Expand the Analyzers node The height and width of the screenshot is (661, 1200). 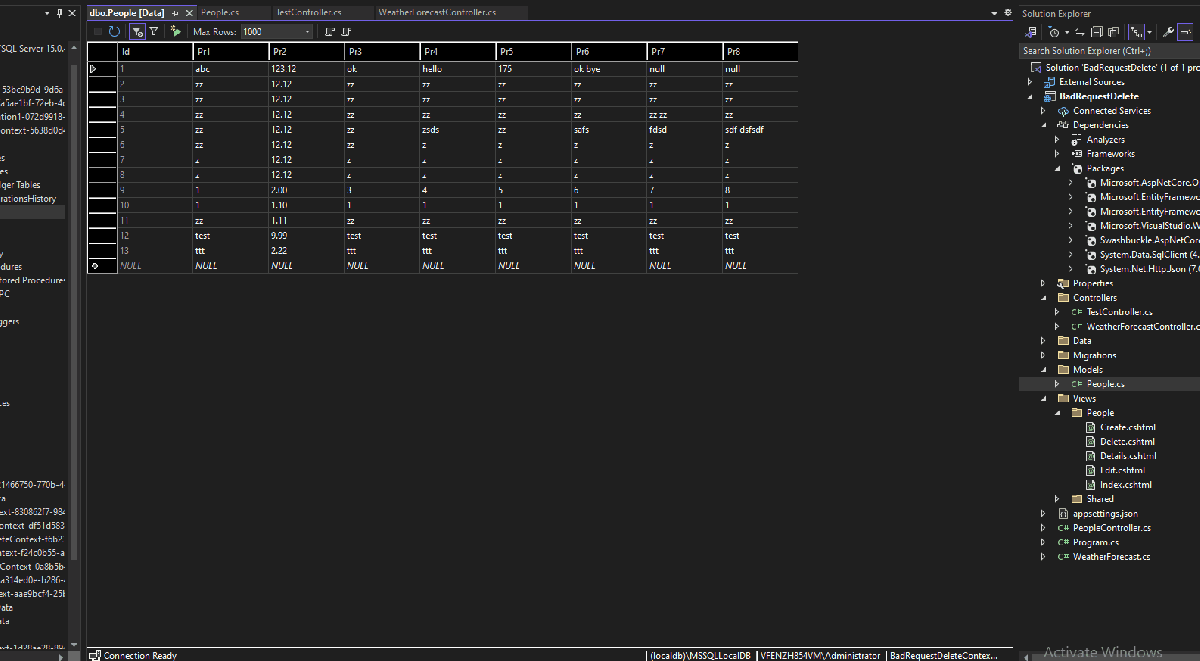pyautogui.click(x=1057, y=140)
